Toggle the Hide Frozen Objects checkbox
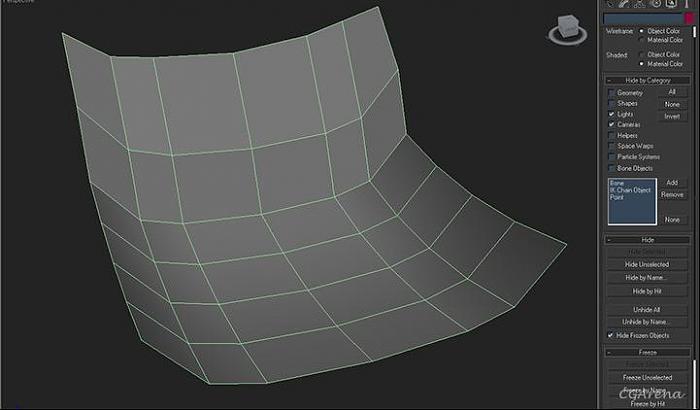Image resolution: width=700 pixels, height=410 pixels. tap(610, 335)
